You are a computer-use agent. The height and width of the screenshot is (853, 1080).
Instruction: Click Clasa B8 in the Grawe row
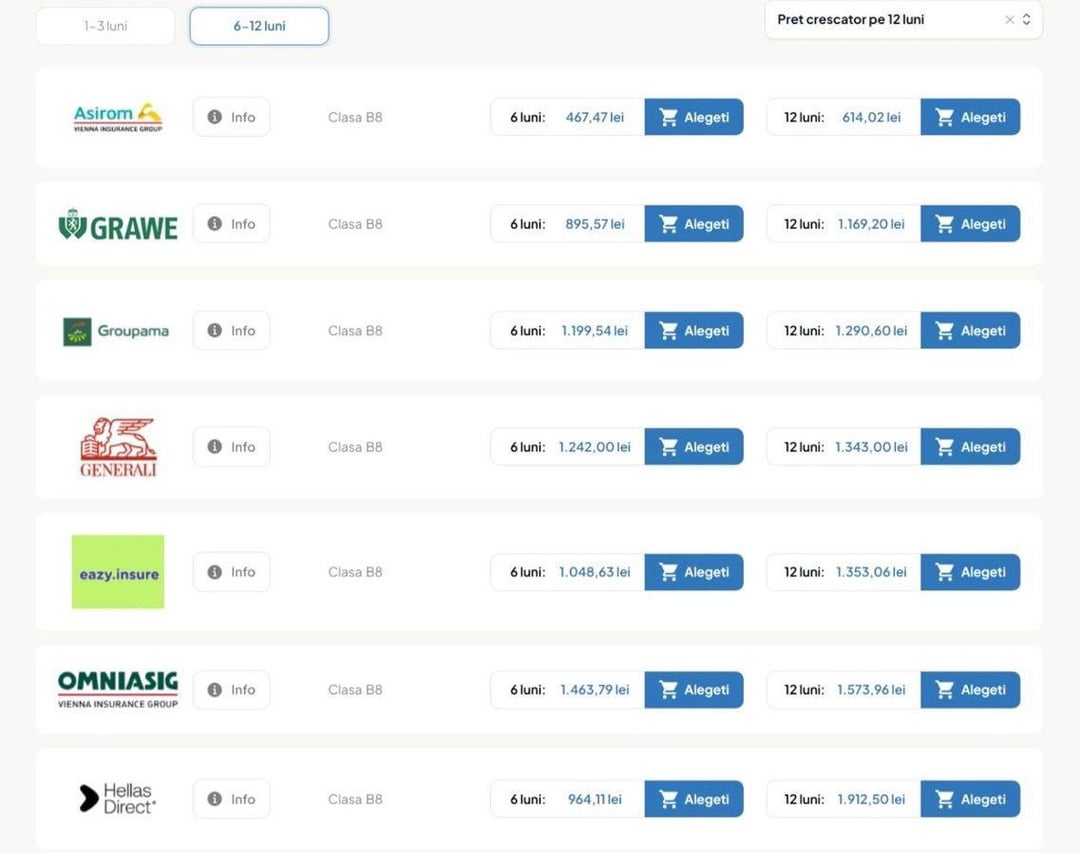point(355,224)
